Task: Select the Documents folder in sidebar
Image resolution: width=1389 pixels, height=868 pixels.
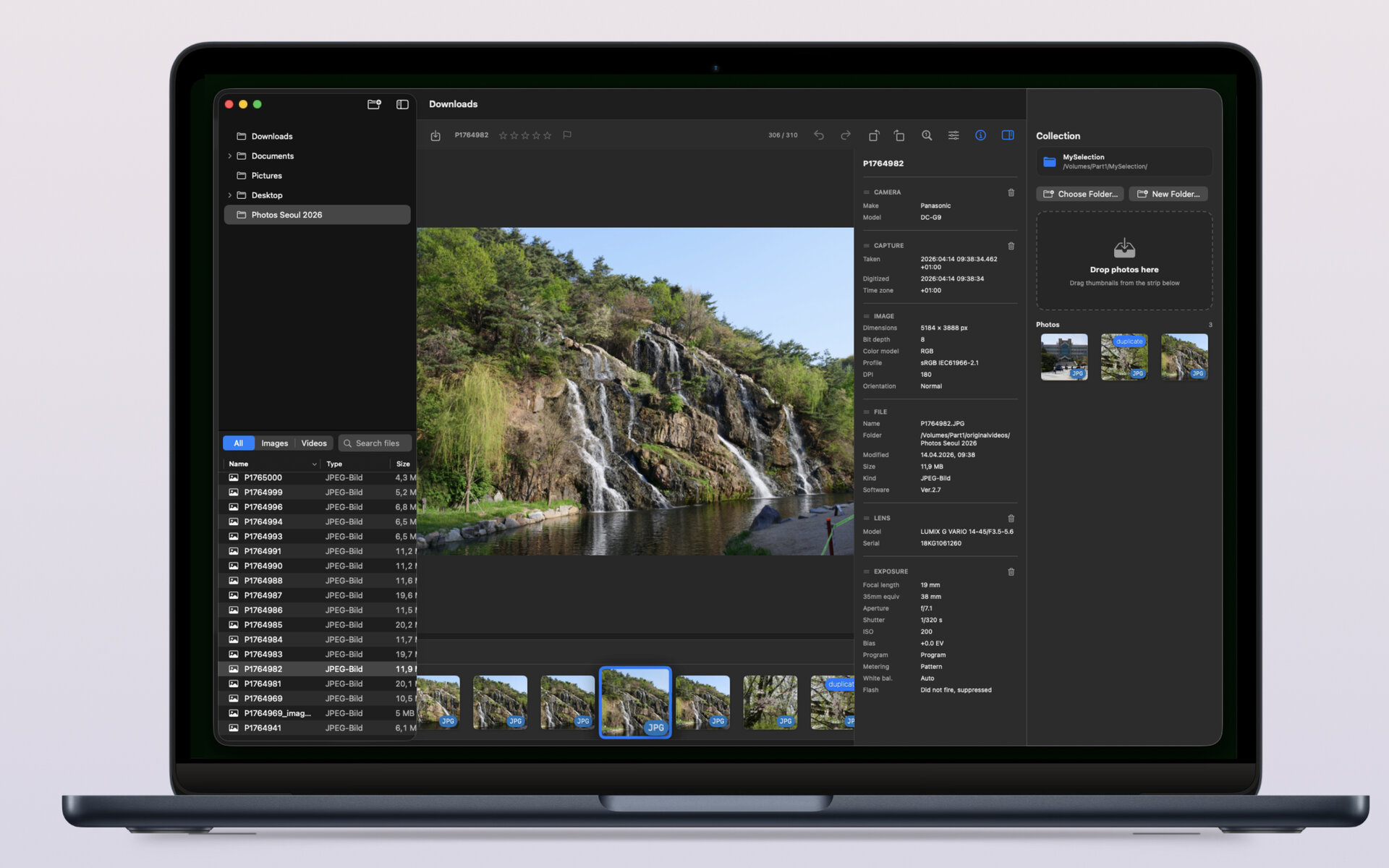Action: tap(318, 156)
